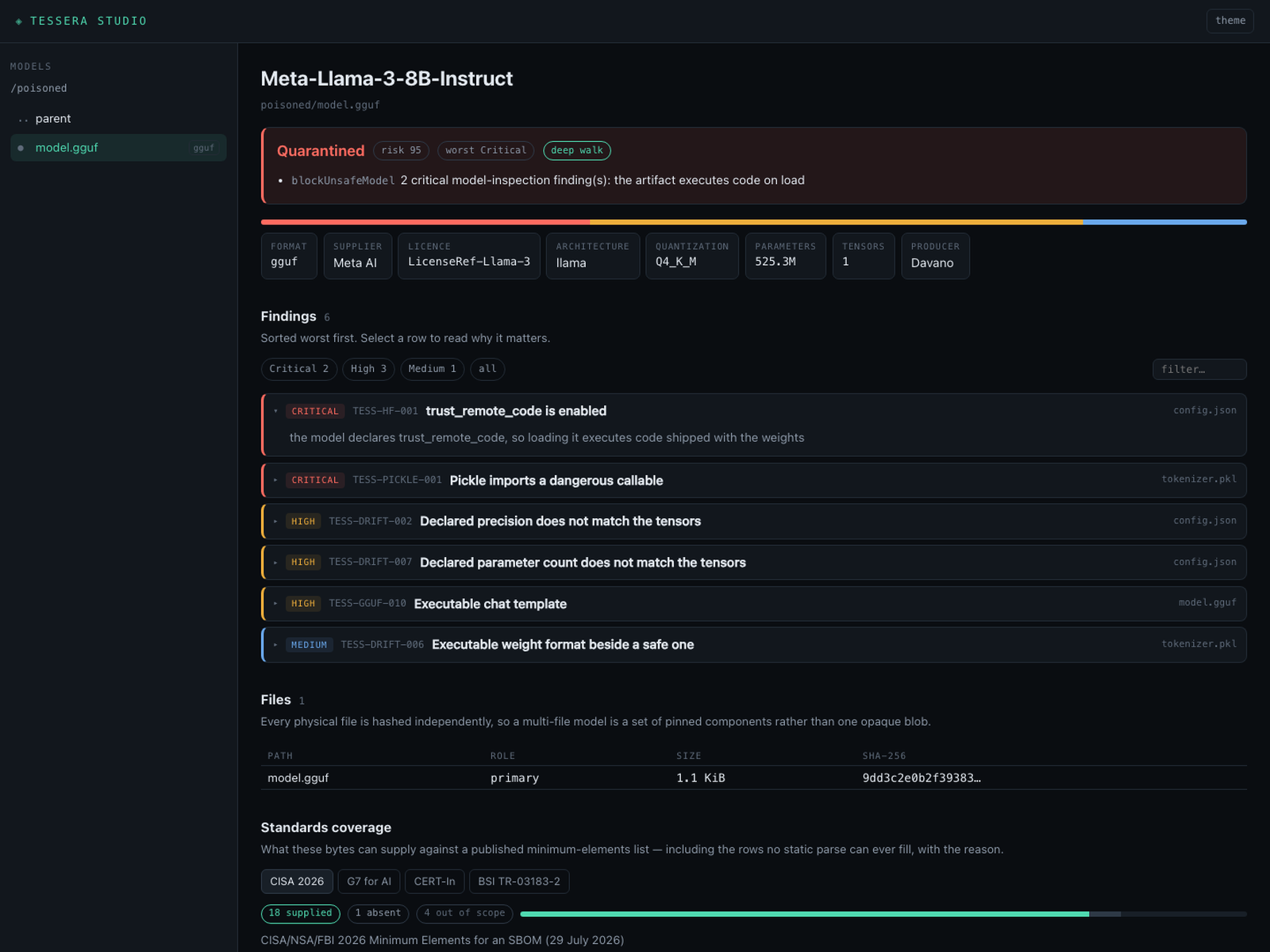Screen dimensions: 1270x952
Task: Click the TESS-DRIFT-006 finding ID
Action: pyautogui.click(x=383, y=645)
